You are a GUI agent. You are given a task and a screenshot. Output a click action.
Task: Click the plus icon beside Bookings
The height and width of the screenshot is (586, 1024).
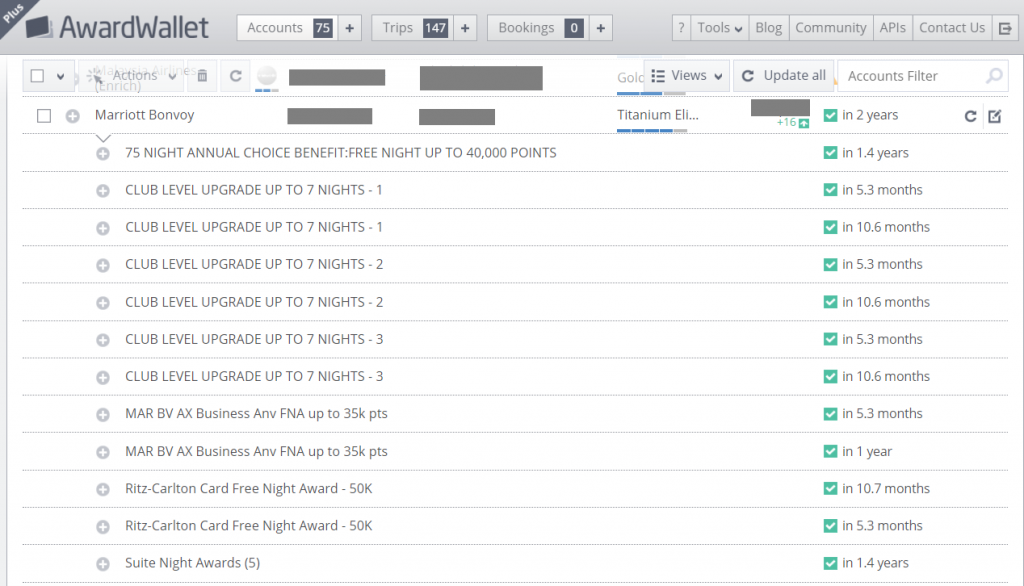click(x=600, y=28)
